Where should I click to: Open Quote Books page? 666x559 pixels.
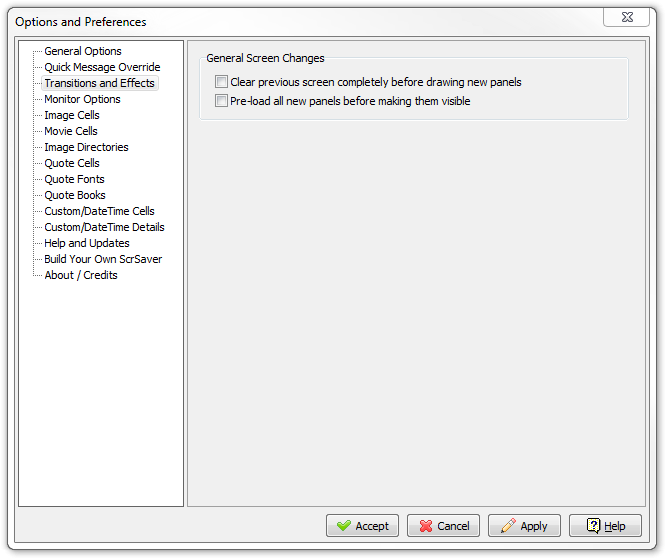pyautogui.click(x=75, y=195)
